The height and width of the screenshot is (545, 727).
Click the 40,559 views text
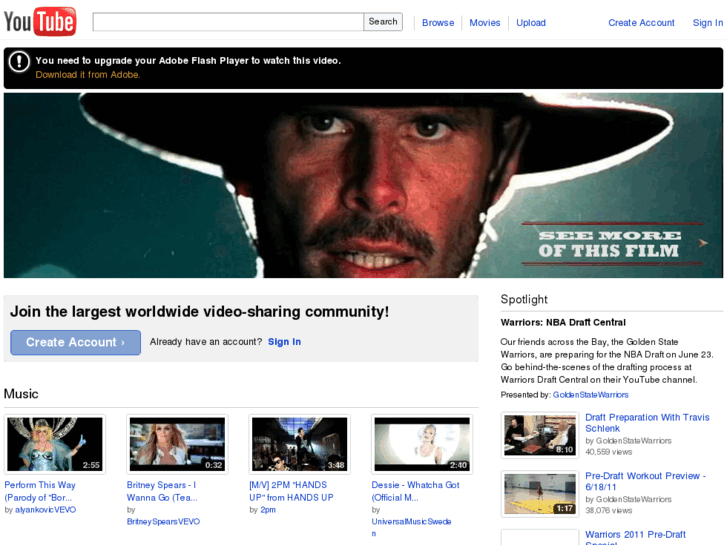point(608,452)
